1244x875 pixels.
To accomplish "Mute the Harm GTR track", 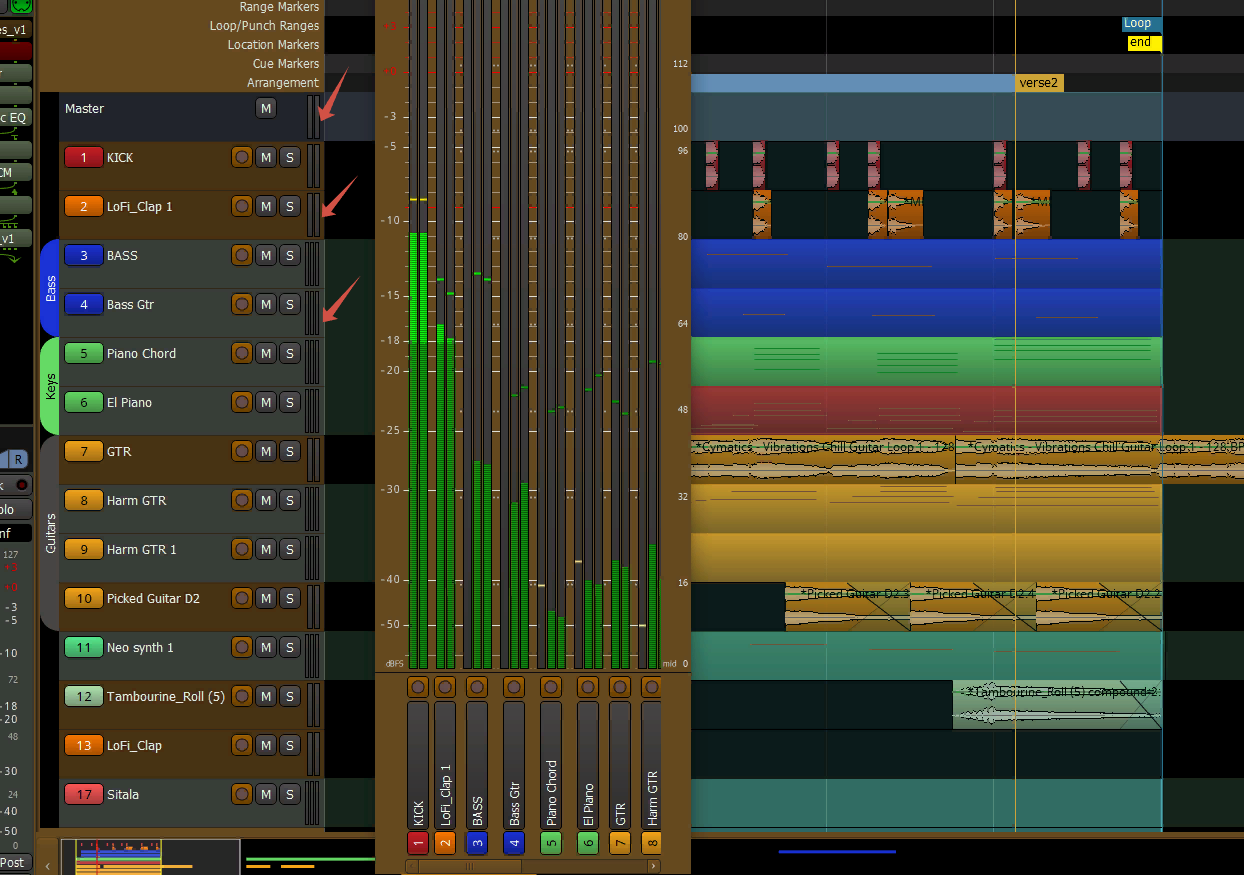I will coord(266,500).
